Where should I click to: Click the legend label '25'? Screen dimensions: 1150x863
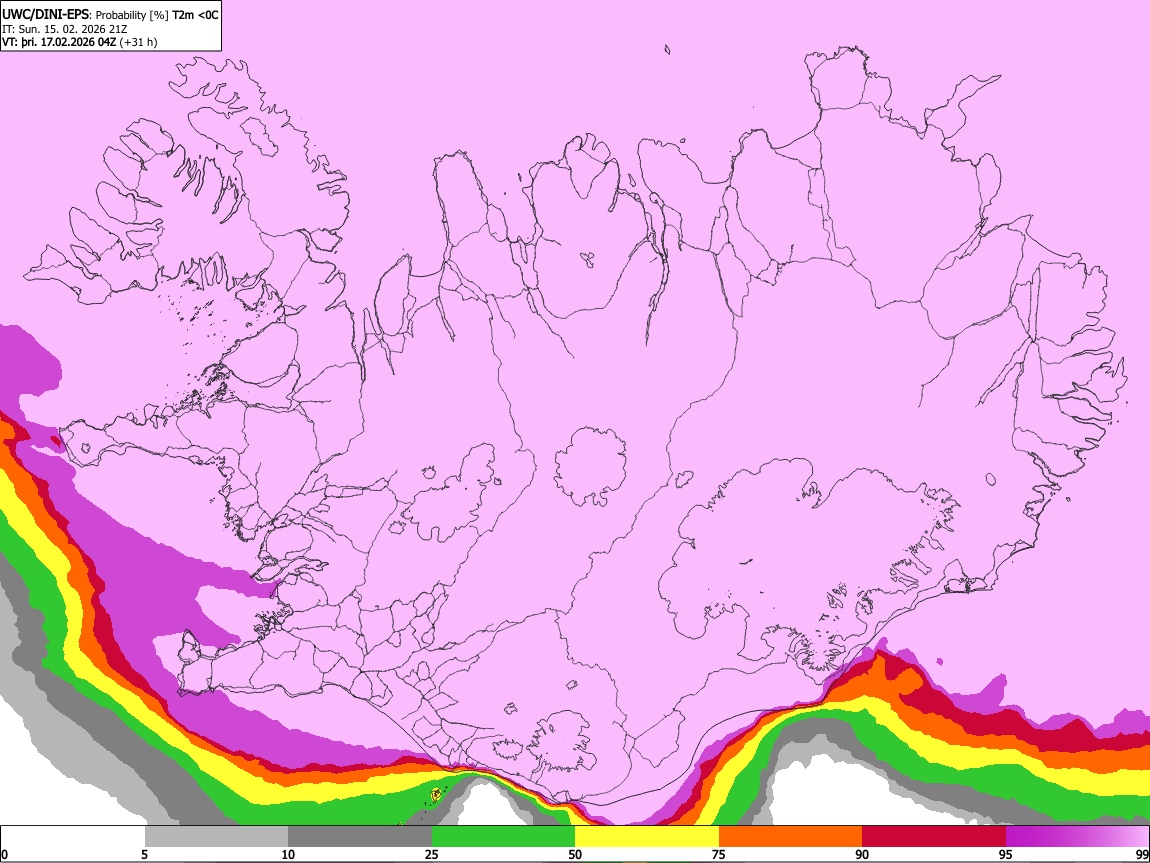point(432,855)
